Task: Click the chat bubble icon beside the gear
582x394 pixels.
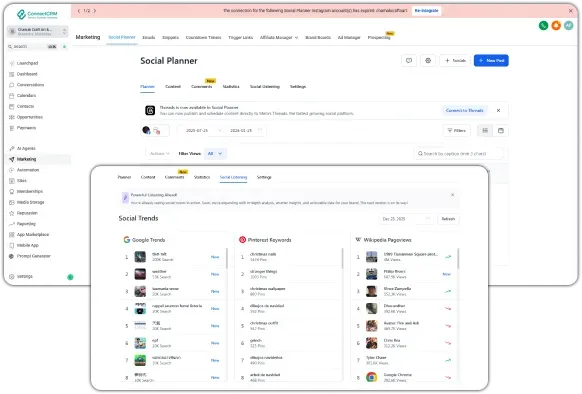Action: pos(409,61)
